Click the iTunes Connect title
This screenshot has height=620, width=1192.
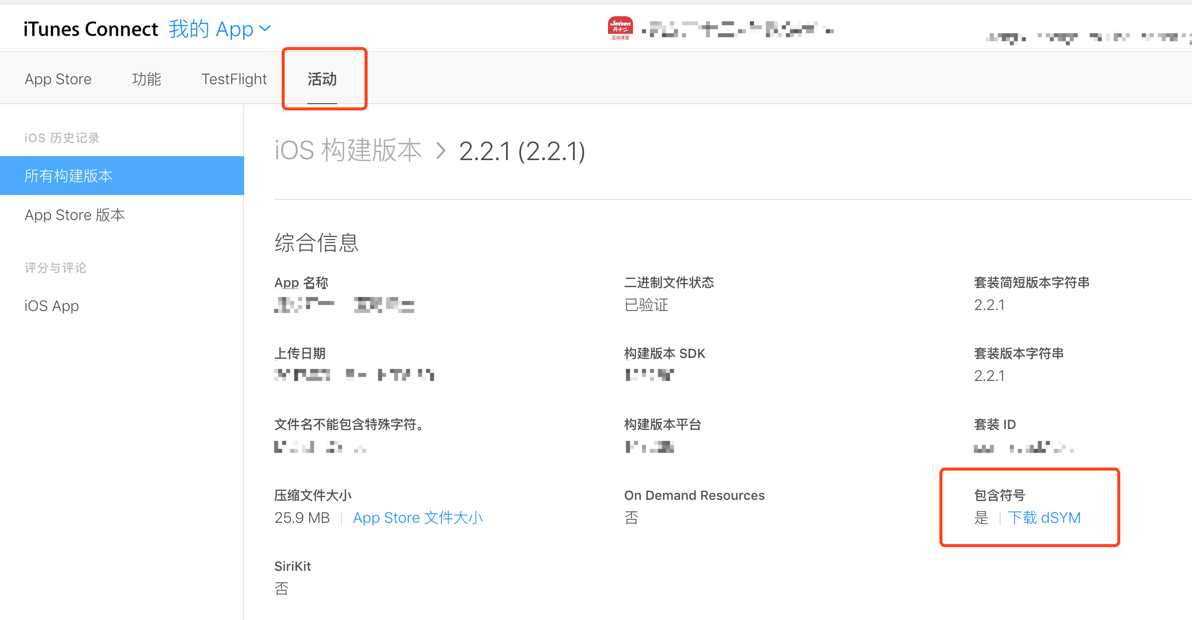[x=90, y=30]
